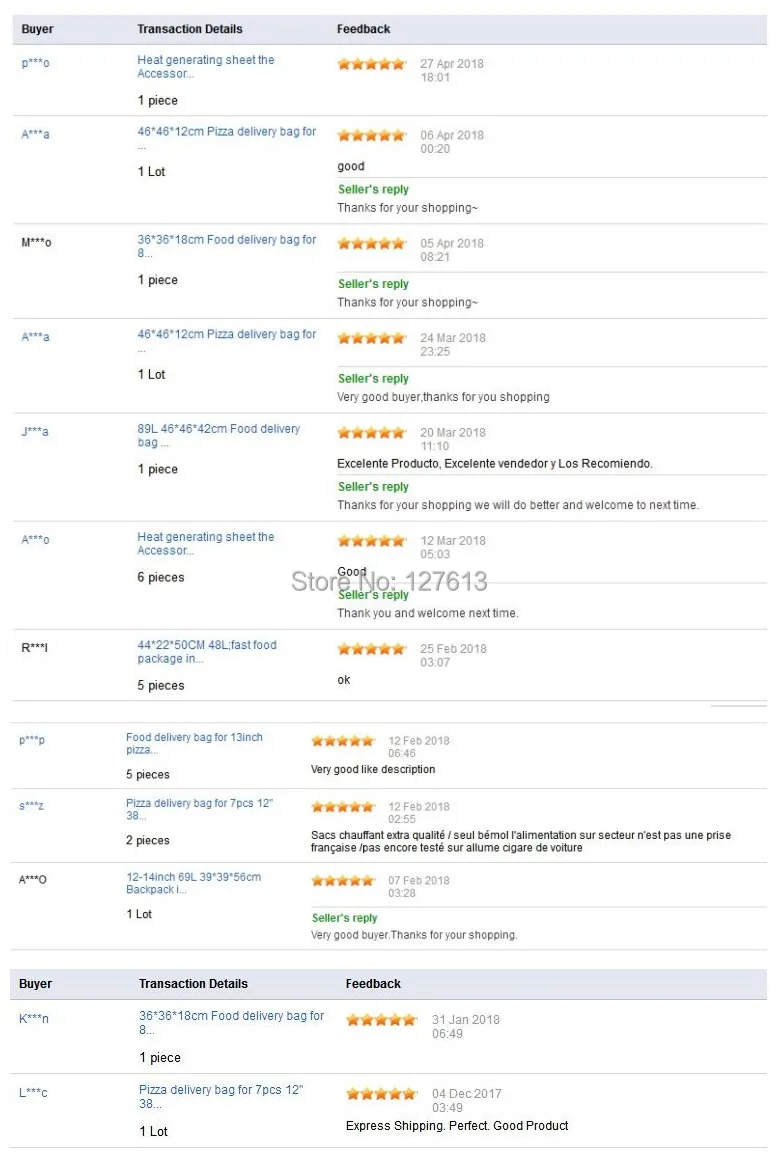Click buyer name J***a
Viewport: 777px width, 1161px height.
pyautogui.click(x=35, y=431)
